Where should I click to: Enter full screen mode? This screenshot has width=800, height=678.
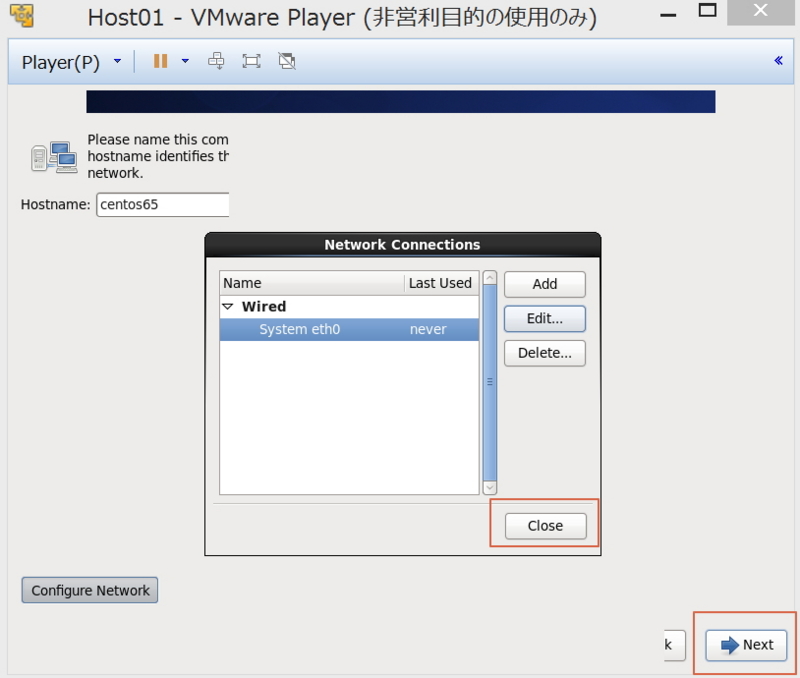tap(251, 61)
